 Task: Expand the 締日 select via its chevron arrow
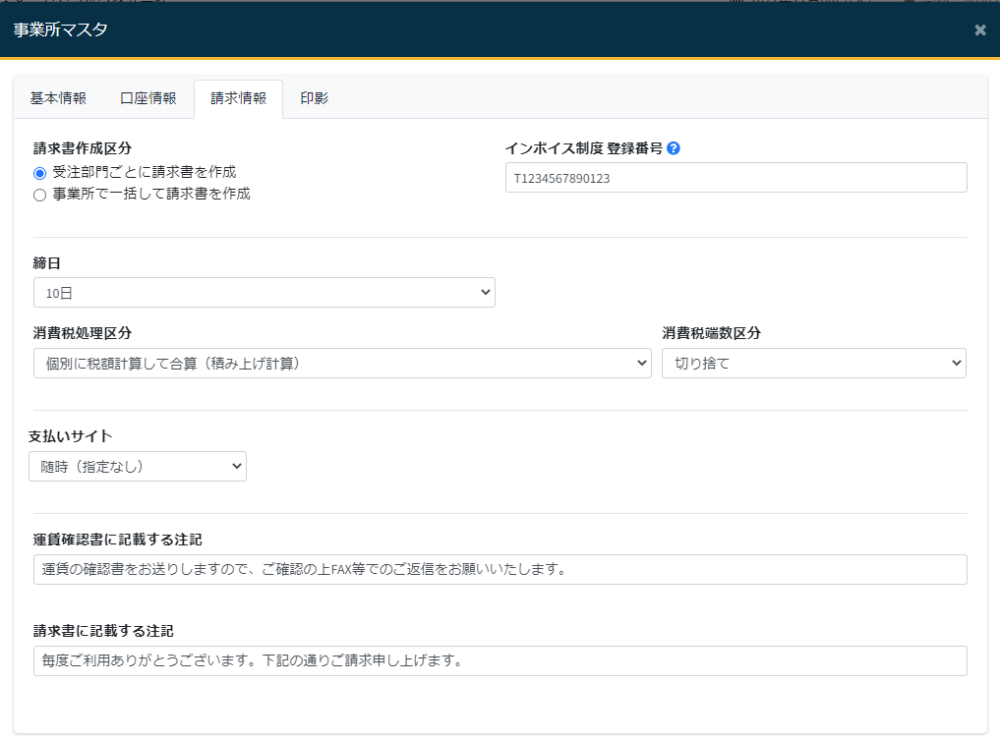coord(485,292)
